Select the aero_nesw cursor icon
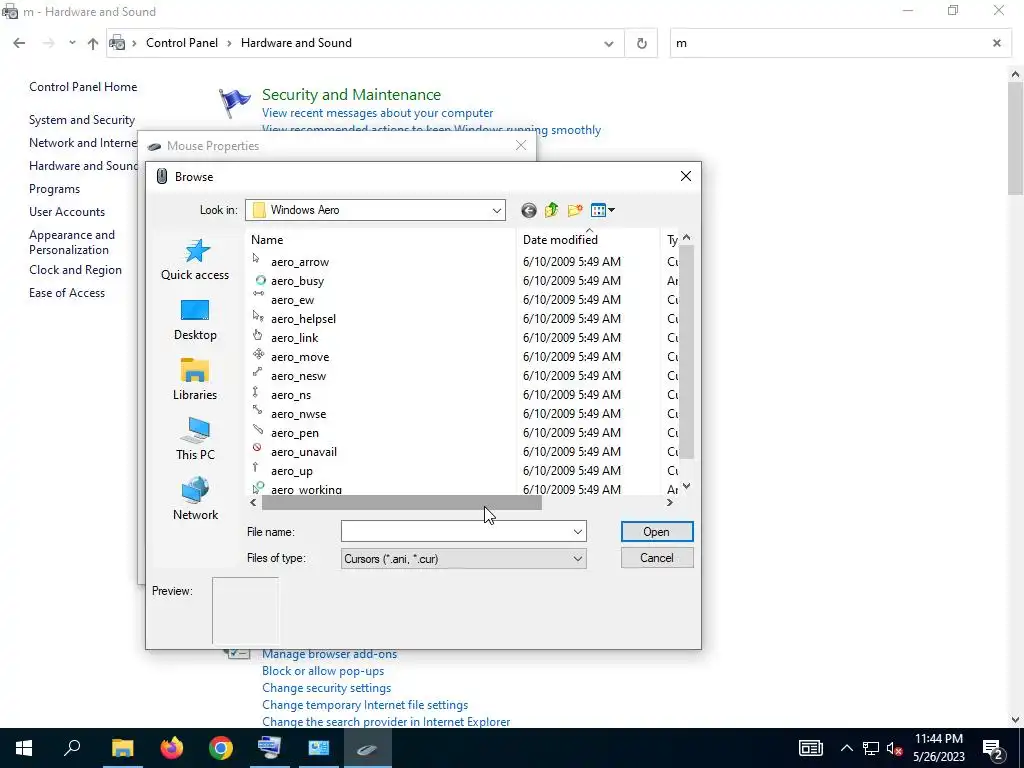The width and height of the screenshot is (1024, 768). pyautogui.click(x=257, y=372)
